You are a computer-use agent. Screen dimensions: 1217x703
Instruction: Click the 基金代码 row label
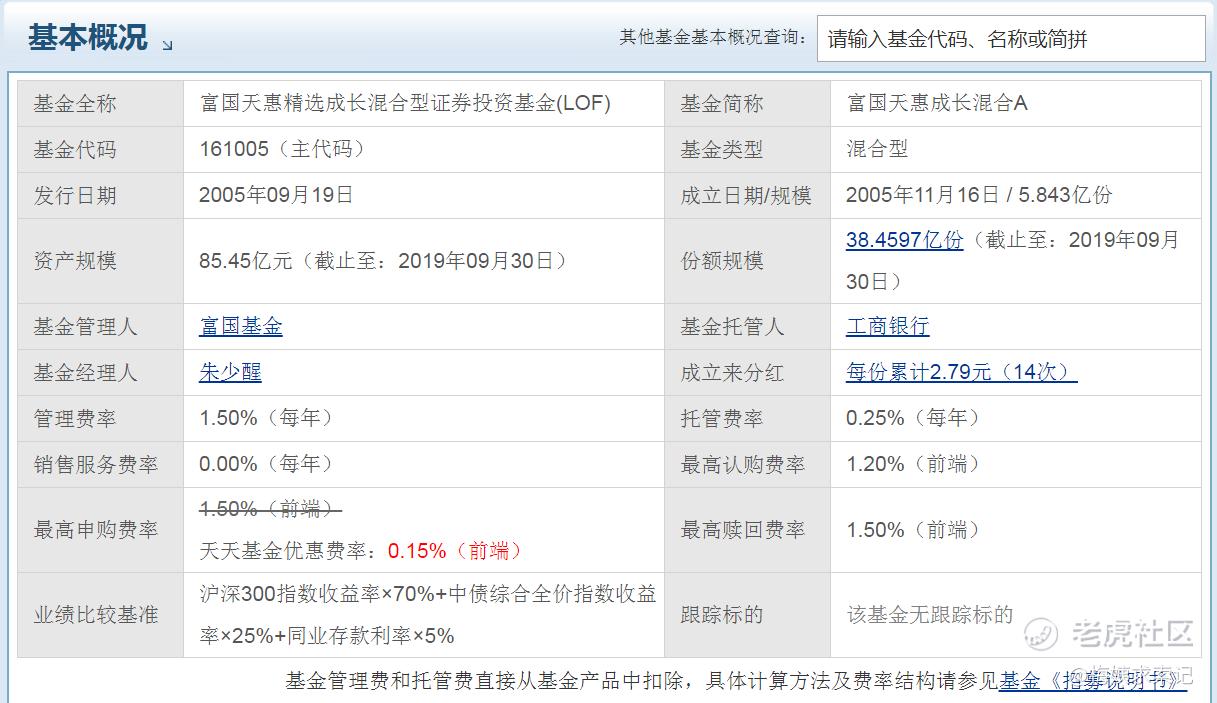(x=75, y=149)
